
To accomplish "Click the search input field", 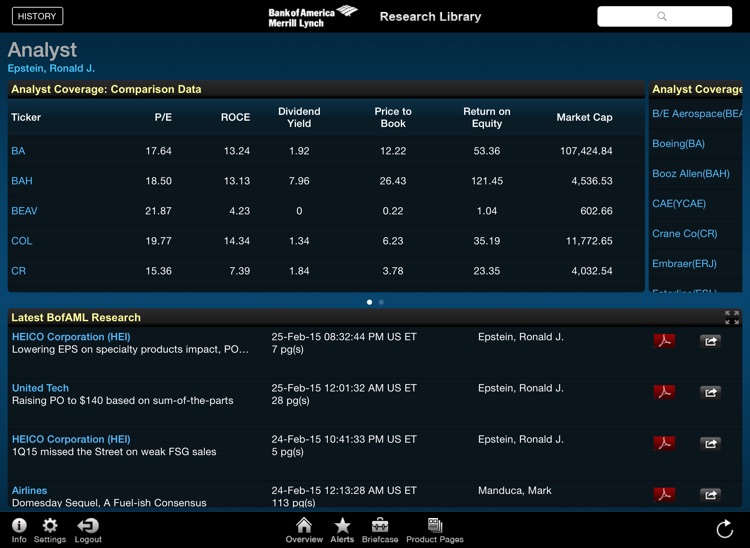I will 664,16.
